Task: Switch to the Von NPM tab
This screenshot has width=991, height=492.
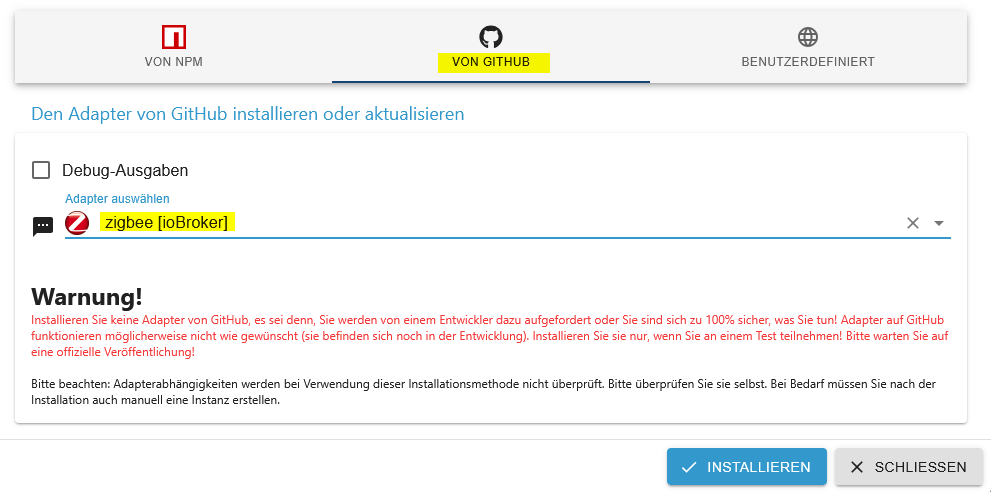Action: coord(174,47)
